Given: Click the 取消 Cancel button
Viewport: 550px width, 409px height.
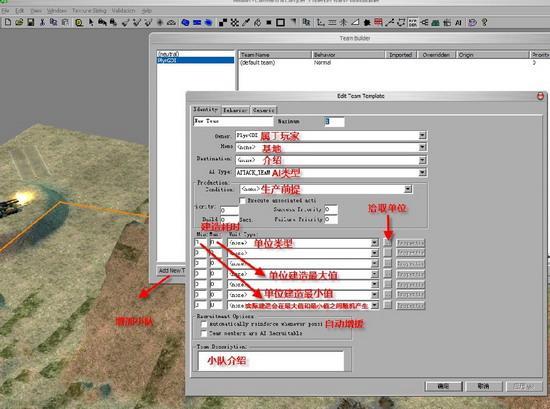Looking at the screenshot, I should [483, 386].
